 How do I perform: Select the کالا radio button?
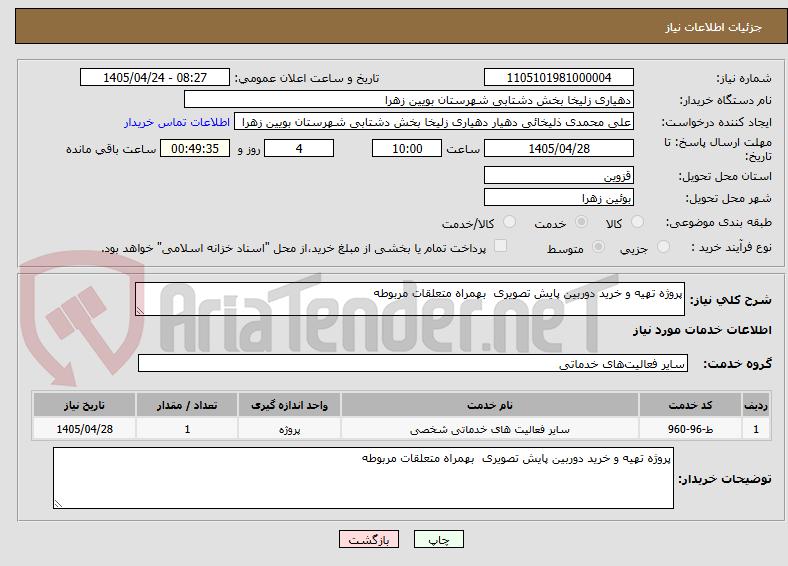click(637, 222)
